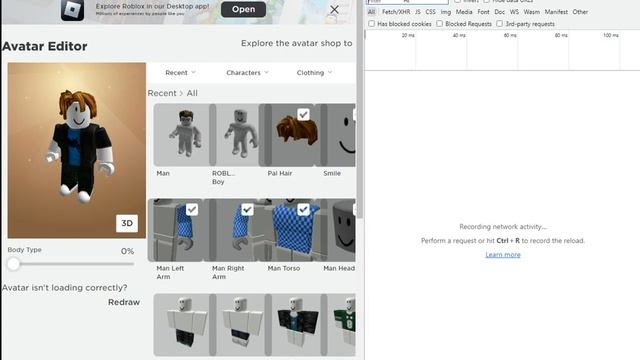Screen dimensions: 640x360
Task: Filter network requests by CSS
Action: point(430,12)
